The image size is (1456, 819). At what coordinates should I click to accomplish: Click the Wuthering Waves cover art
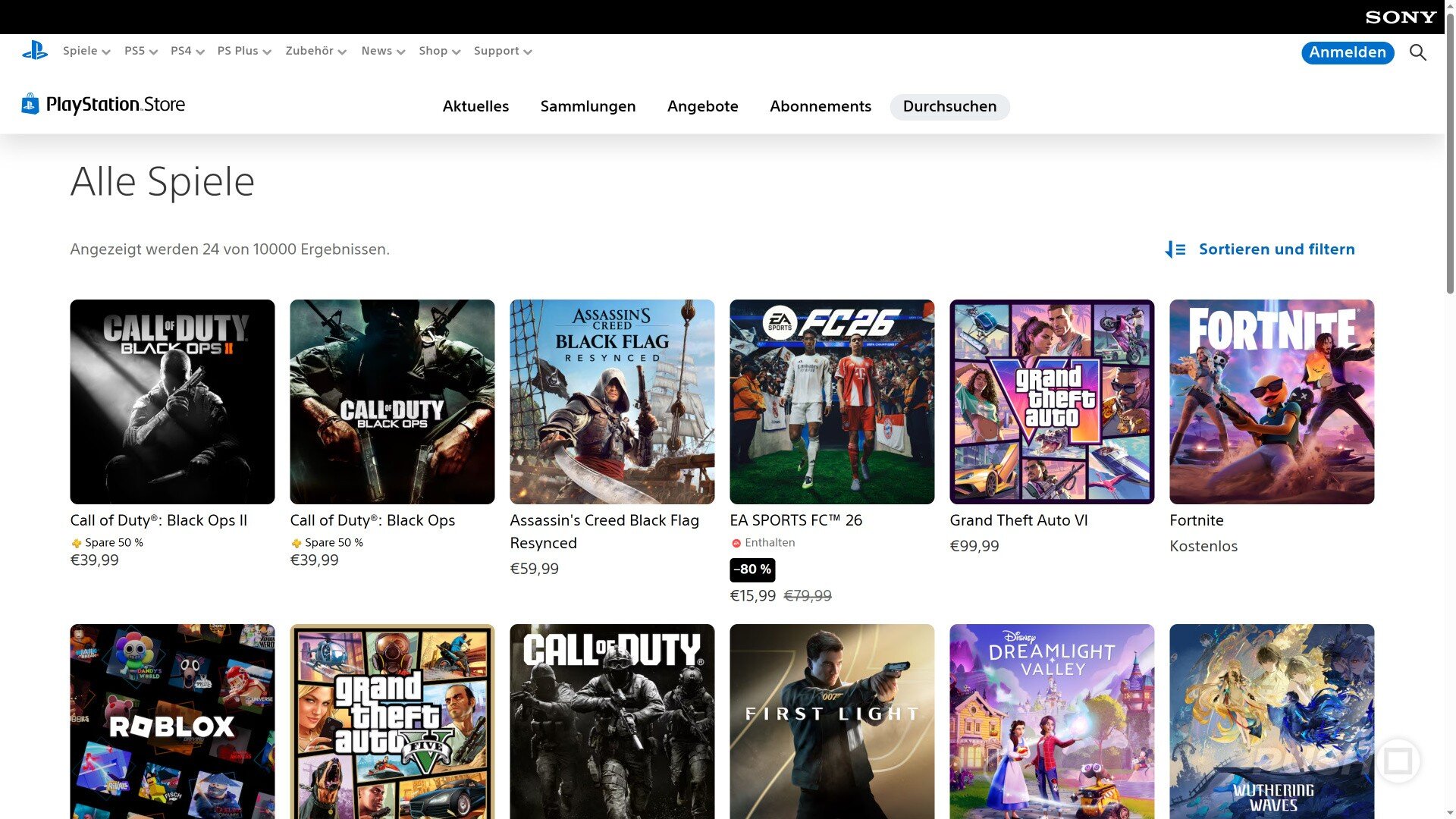point(1272,721)
